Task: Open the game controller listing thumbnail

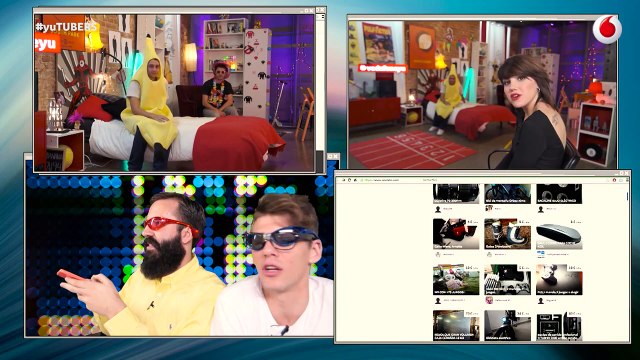Action: tap(507, 280)
